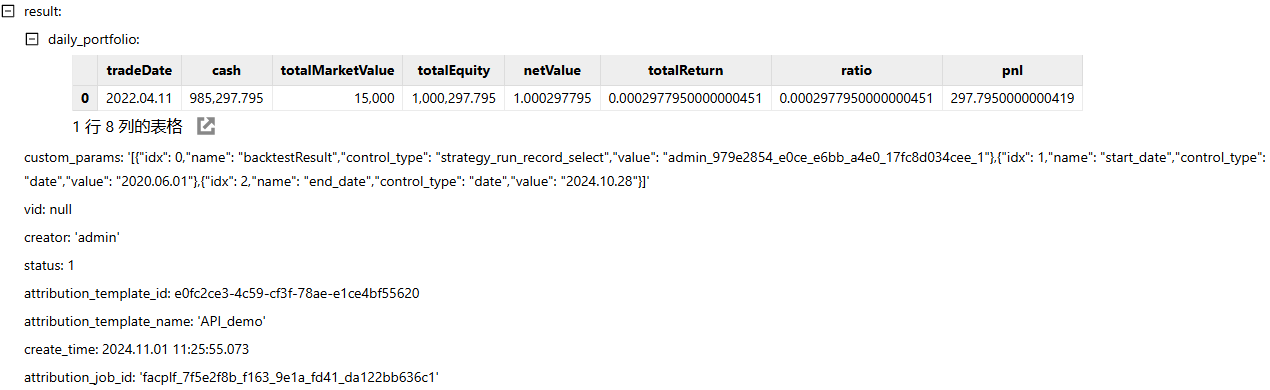Screen dimensions: 1270x390
Task: Click the attribution_job_id value
Action: (x=289, y=377)
